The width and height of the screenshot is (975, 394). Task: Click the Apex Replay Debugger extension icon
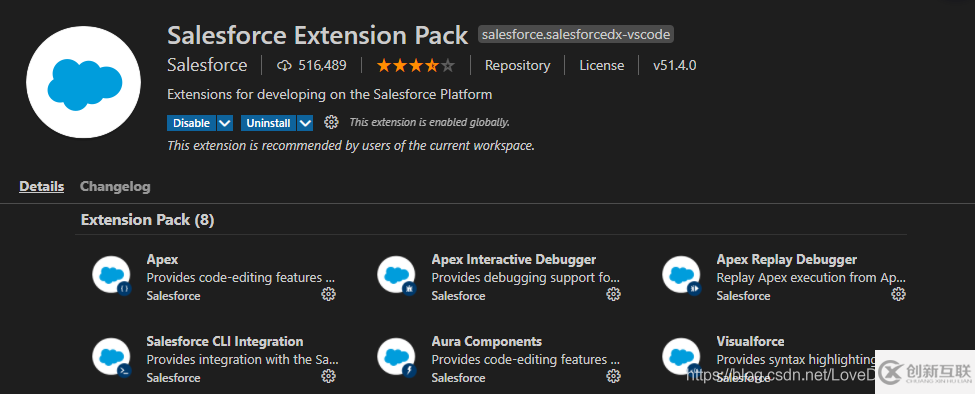click(682, 275)
